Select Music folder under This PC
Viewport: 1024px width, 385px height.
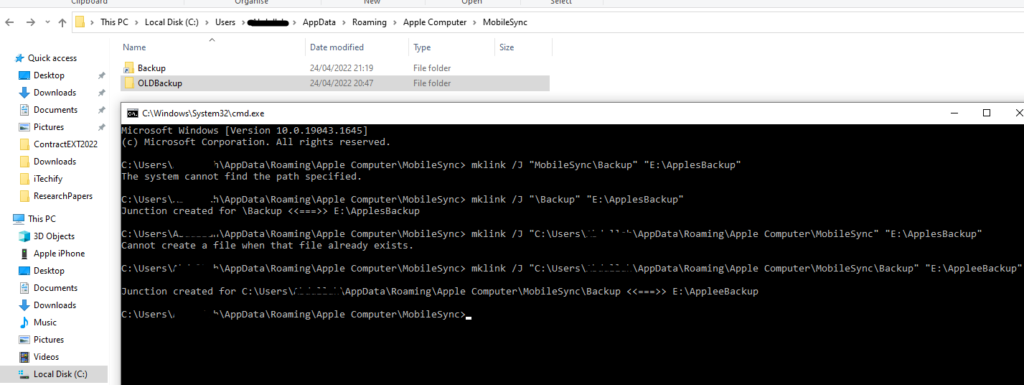coord(45,322)
